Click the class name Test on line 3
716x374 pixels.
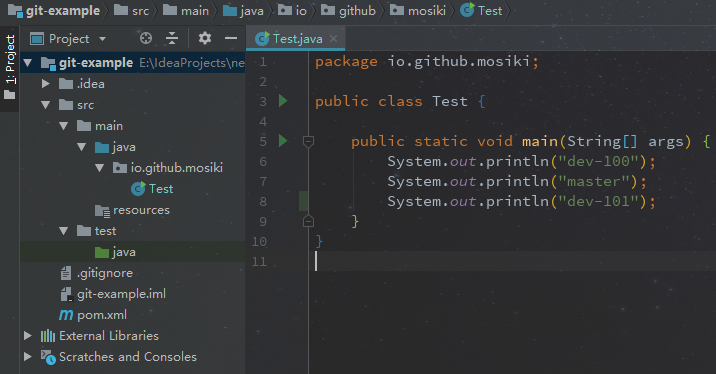[x=450, y=101]
